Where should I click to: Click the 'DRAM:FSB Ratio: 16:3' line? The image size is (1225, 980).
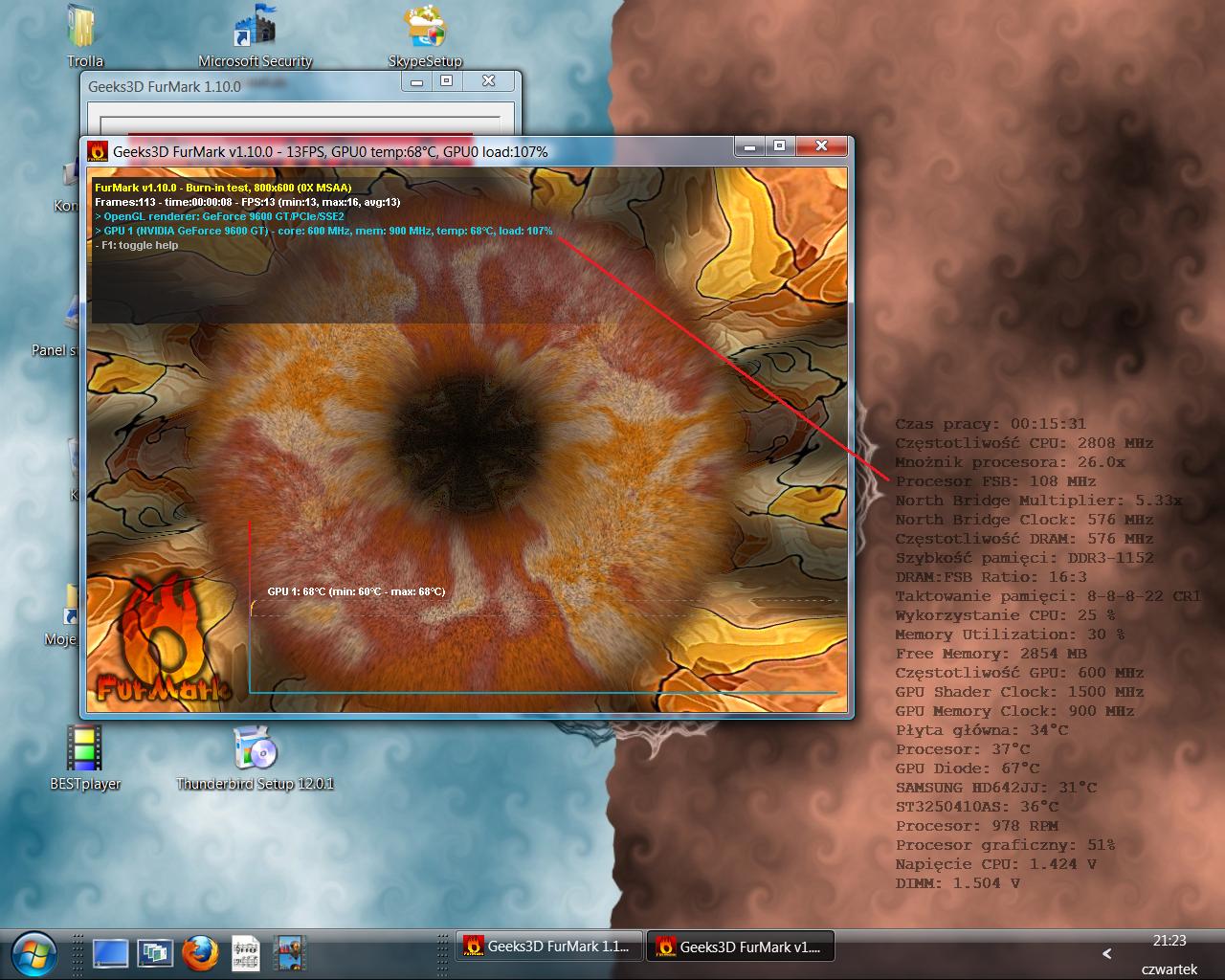(991, 577)
